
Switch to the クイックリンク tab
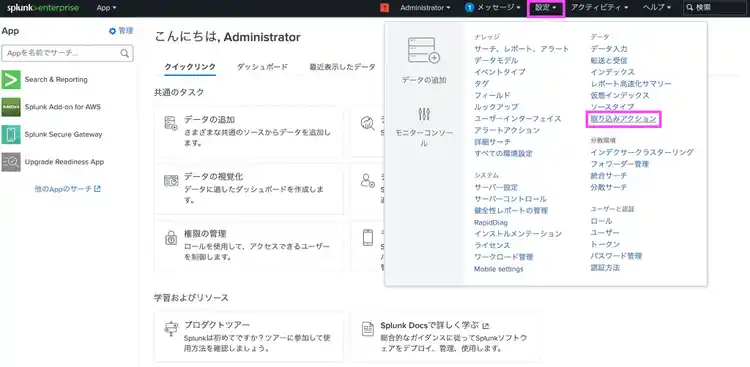(190, 67)
